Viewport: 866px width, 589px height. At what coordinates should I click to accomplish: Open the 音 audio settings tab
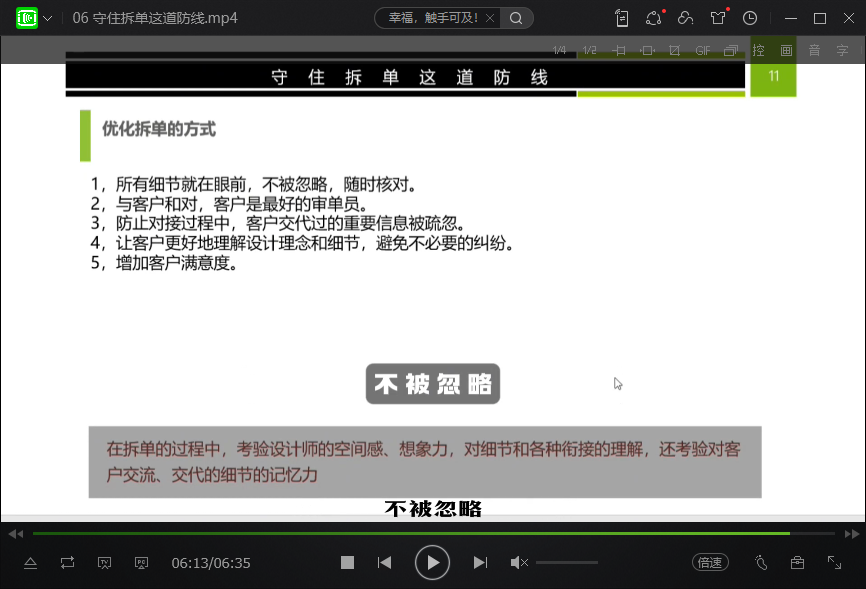click(x=815, y=50)
